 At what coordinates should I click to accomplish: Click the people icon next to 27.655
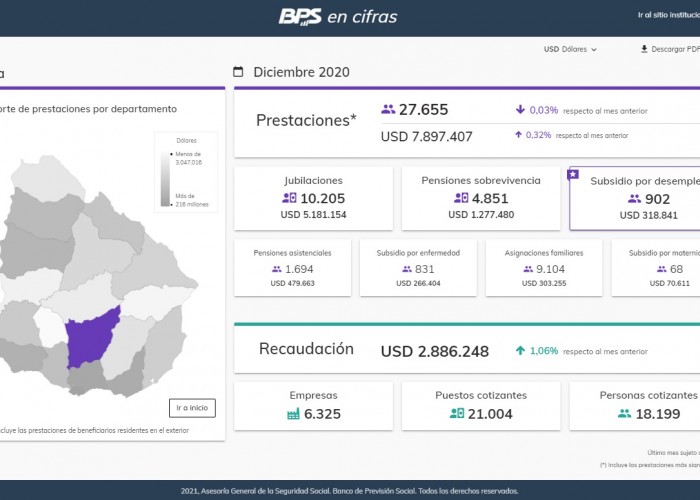(388, 109)
